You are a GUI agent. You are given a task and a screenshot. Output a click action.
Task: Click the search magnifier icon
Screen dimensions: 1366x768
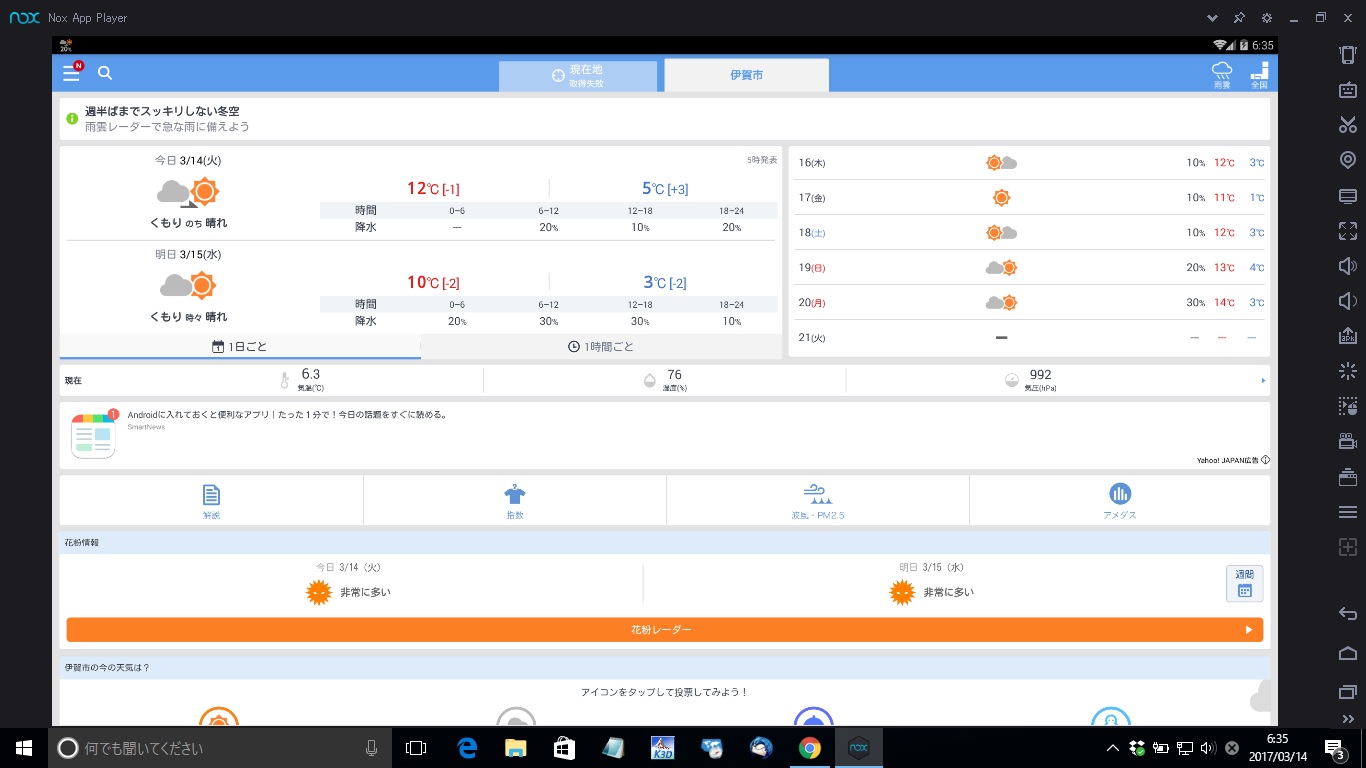click(x=105, y=73)
